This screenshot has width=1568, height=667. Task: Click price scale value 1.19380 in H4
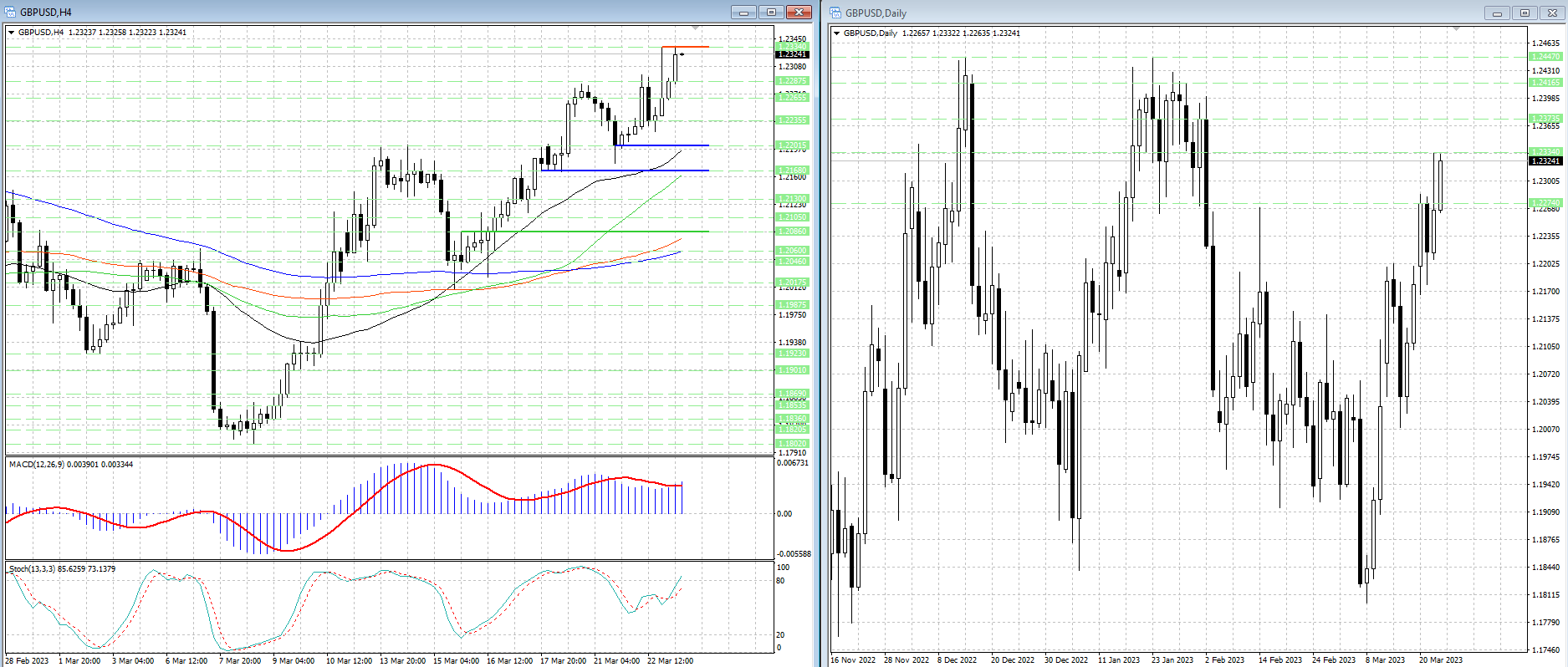click(x=793, y=343)
